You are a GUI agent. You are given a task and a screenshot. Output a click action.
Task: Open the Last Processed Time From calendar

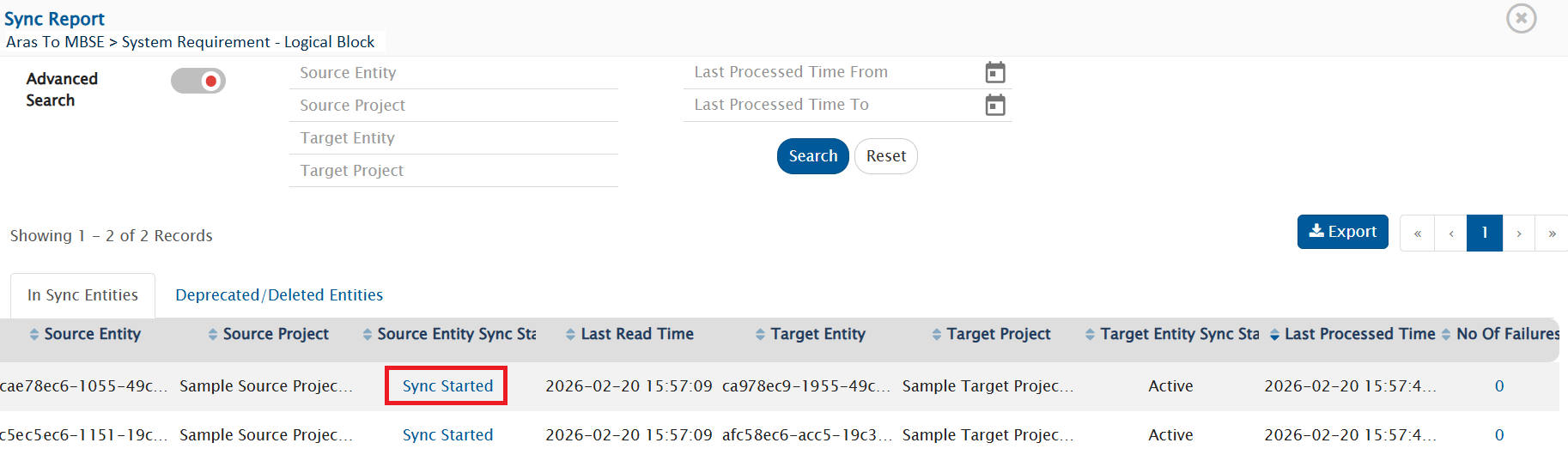[994, 73]
